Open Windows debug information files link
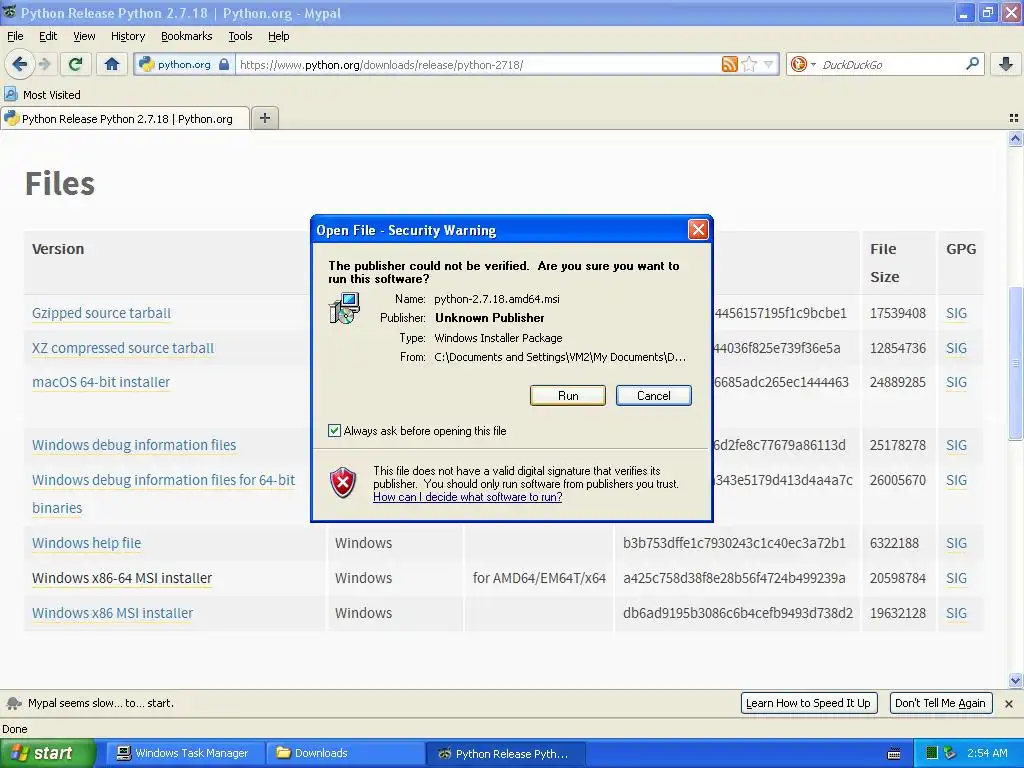This screenshot has height=768, width=1024. tap(134, 445)
